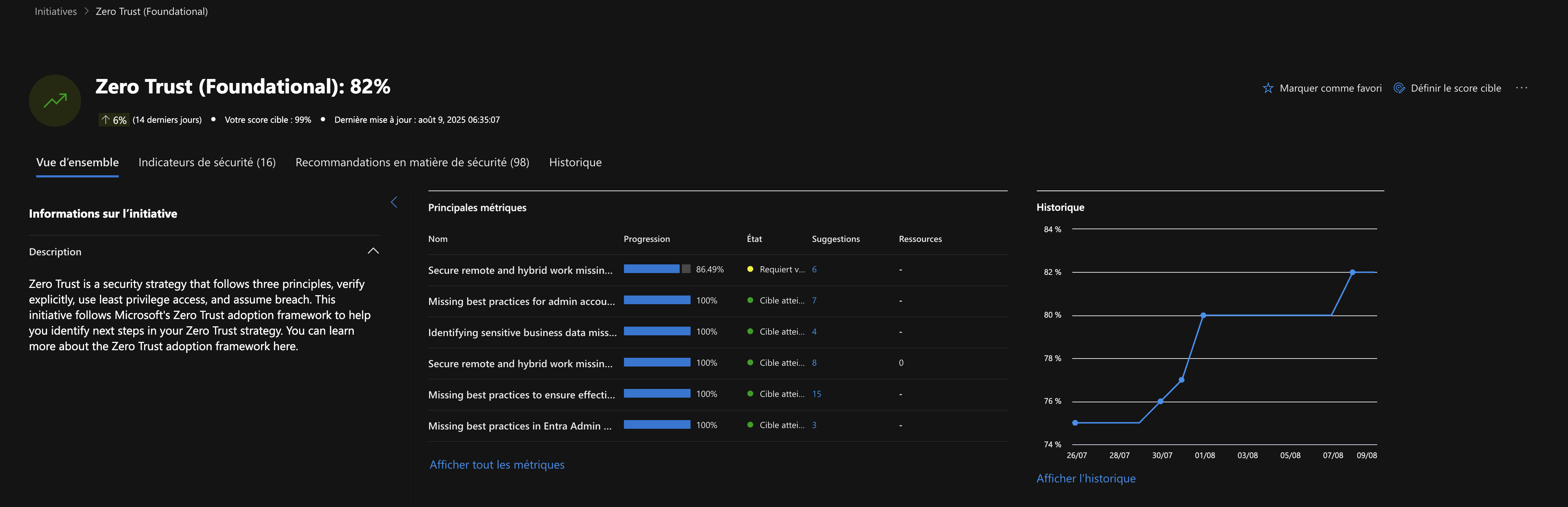Viewport: 1568px width, 507px height.
Task: Open the Secure remote and hybrid work metric at 86.49%
Action: [520, 270]
